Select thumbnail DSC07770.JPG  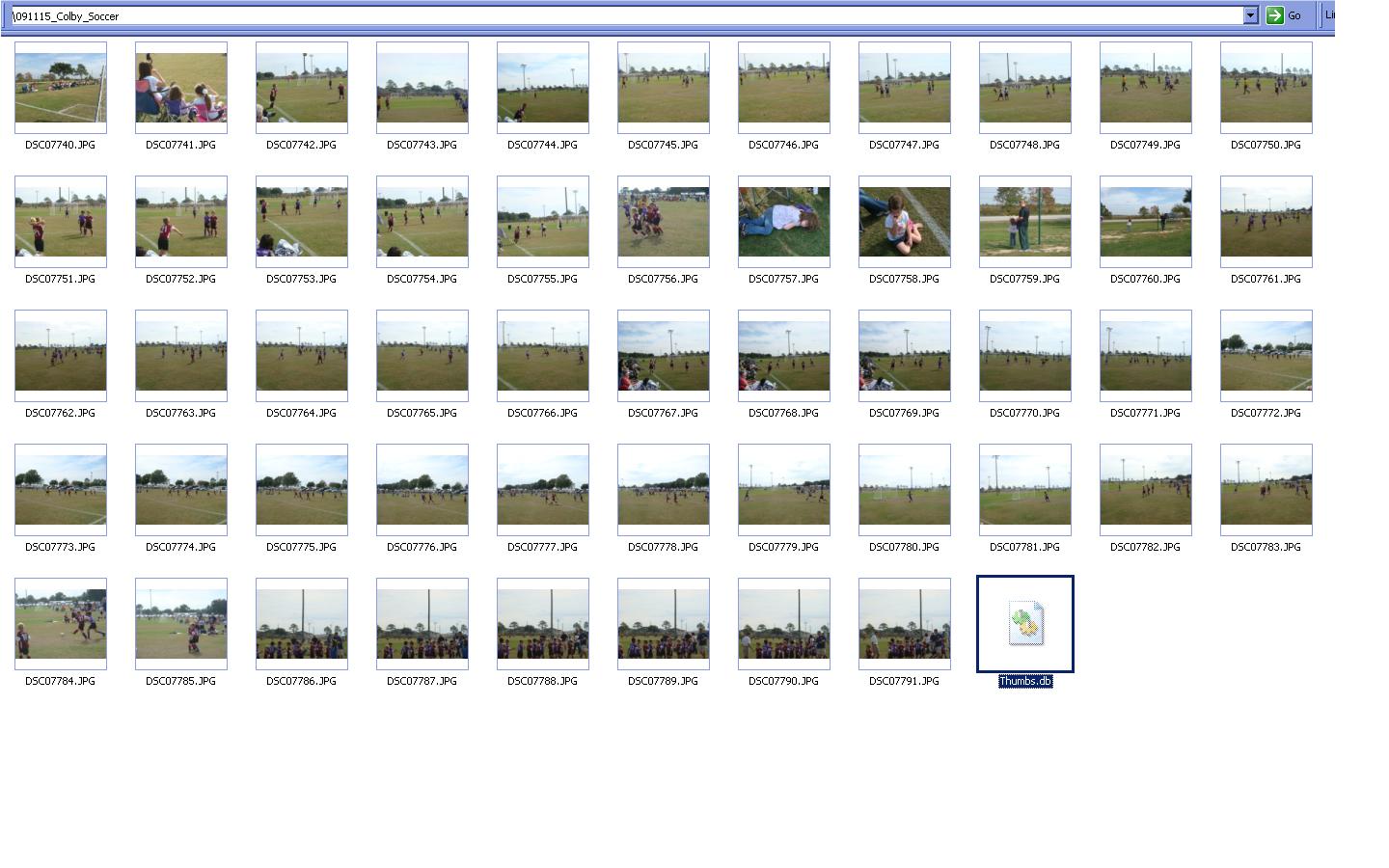pyautogui.click(x=1025, y=356)
